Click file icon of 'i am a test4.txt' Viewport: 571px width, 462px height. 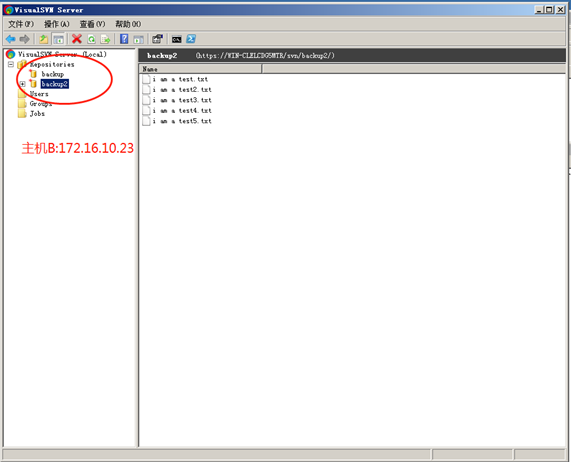point(146,111)
